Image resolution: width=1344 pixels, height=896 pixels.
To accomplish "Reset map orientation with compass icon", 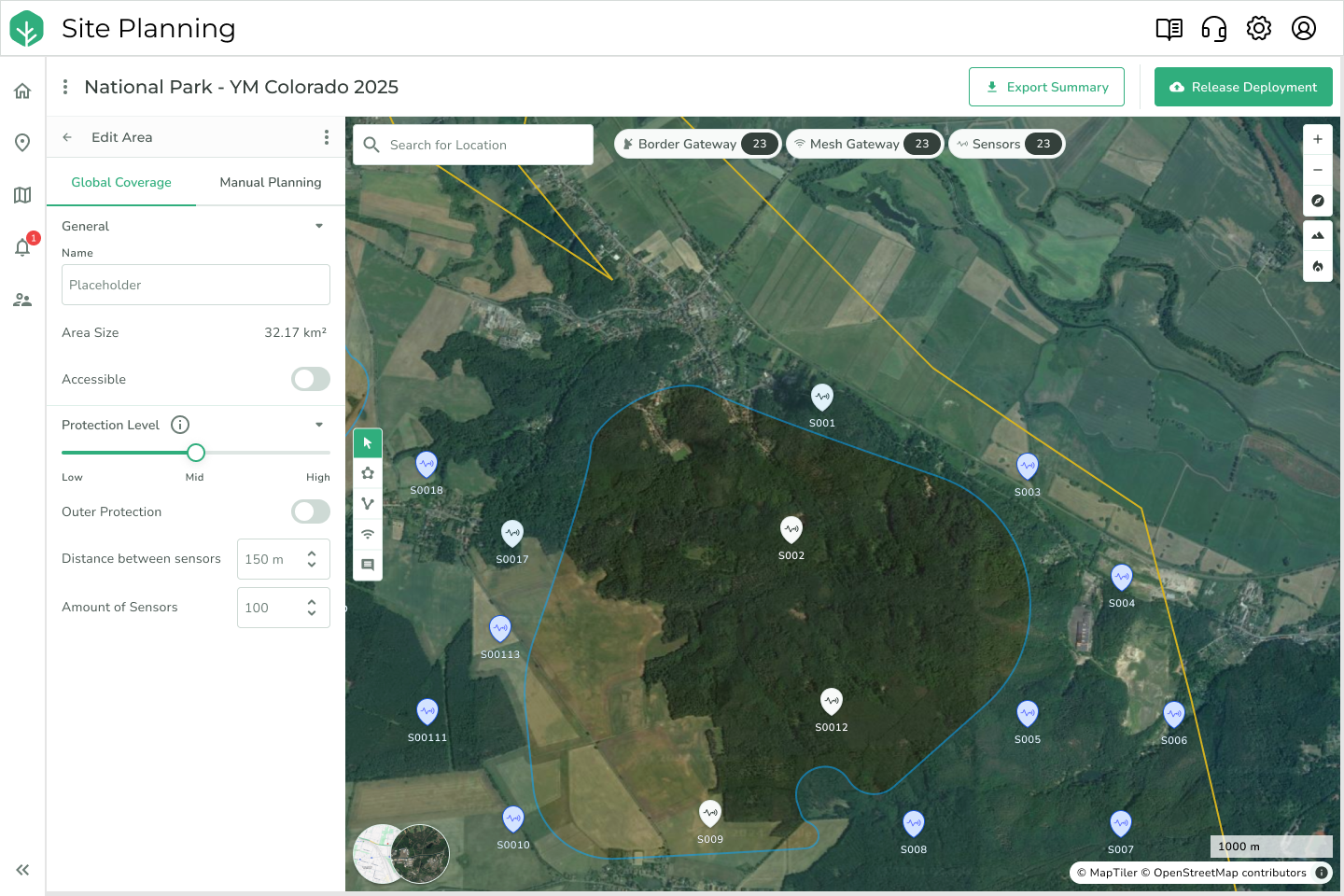I will tap(1317, 201).
